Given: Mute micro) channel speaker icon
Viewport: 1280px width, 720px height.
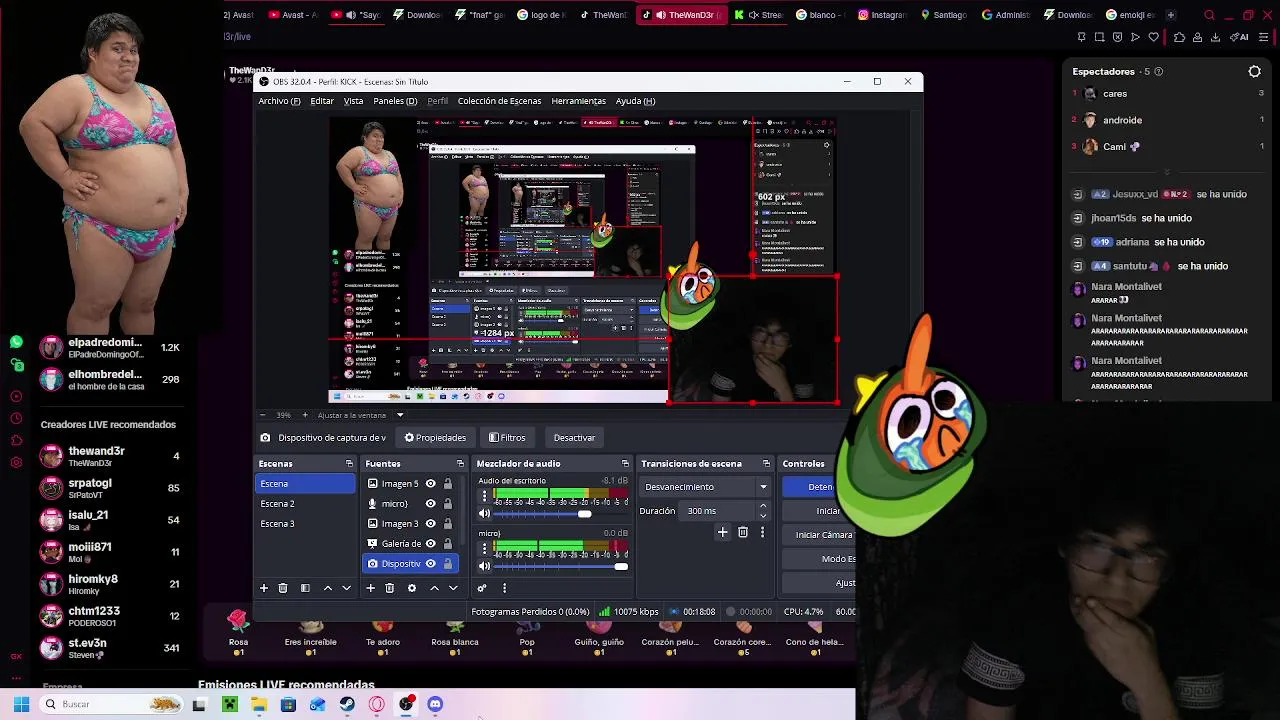Looking at the screenshot, I should coord(485,567).
